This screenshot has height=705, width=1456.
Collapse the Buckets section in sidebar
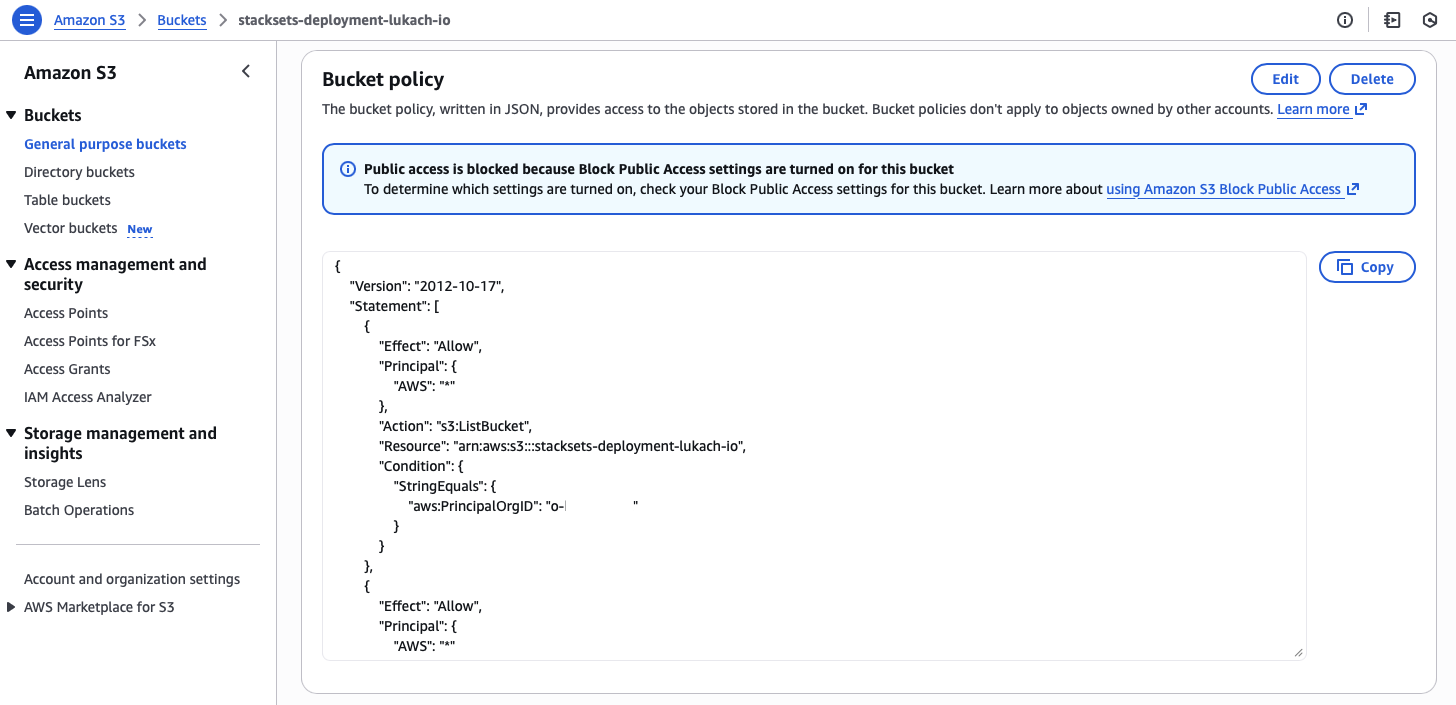point(11,115)
